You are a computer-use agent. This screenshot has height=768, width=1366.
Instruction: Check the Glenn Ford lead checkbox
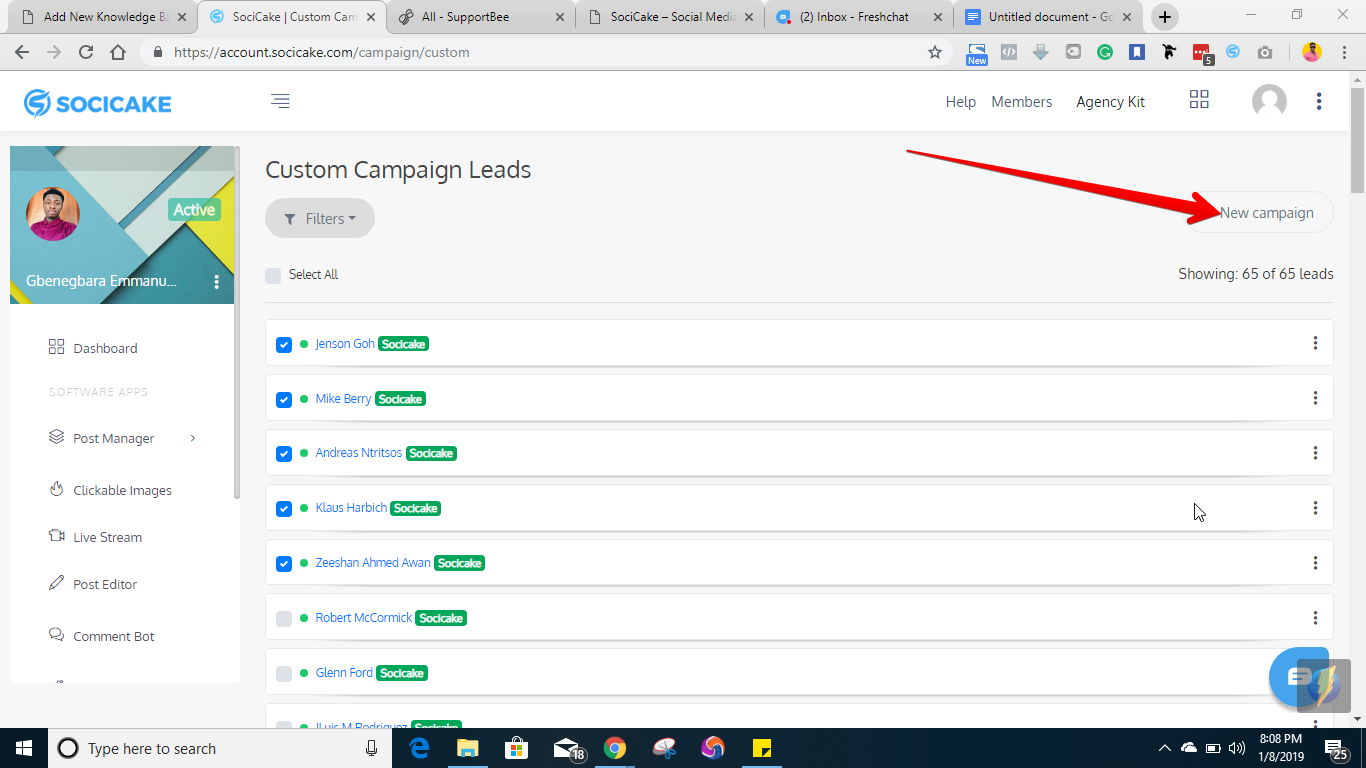click(284, 674)
